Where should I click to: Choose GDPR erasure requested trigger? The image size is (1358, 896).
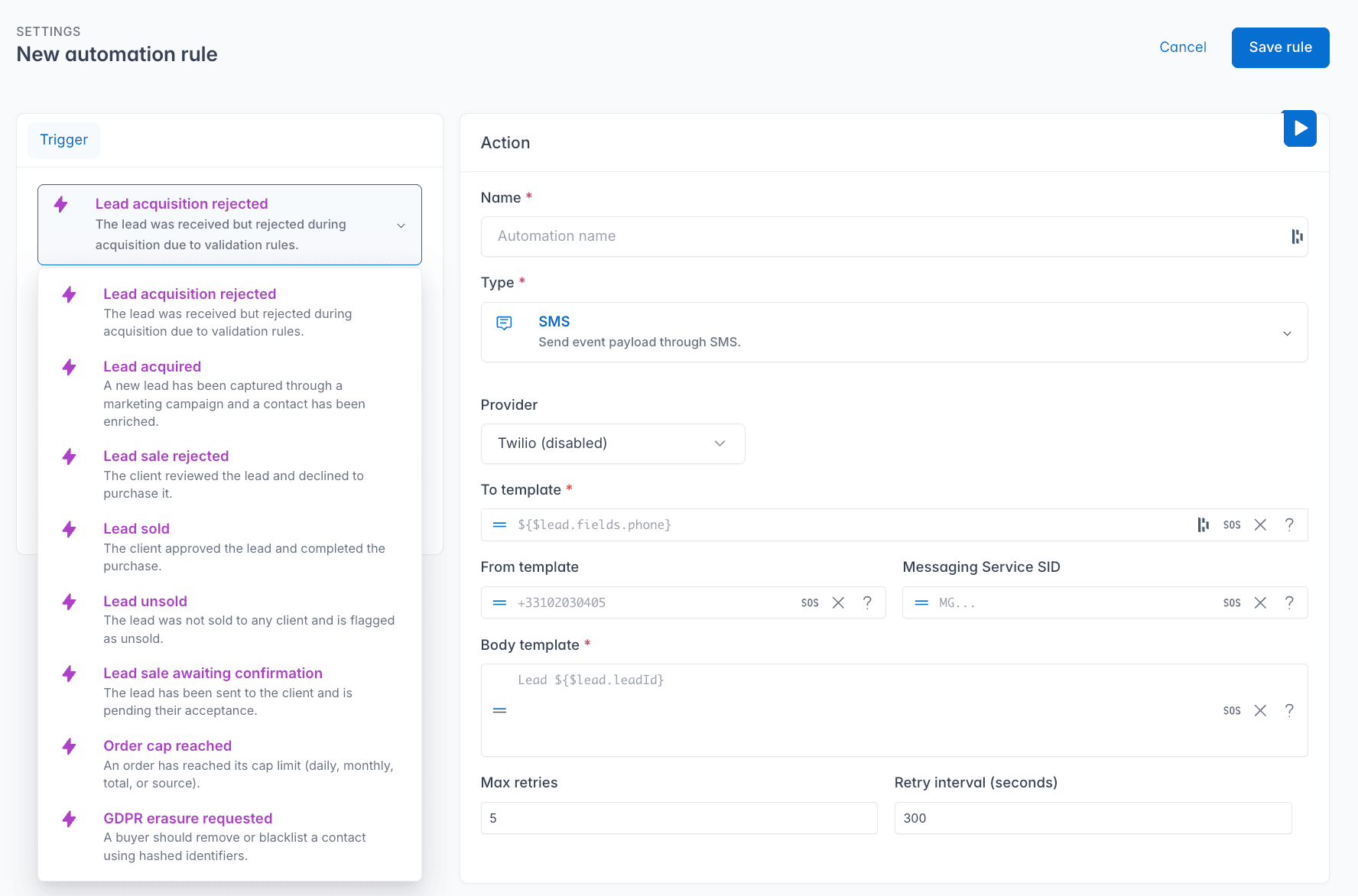[229, 836]
